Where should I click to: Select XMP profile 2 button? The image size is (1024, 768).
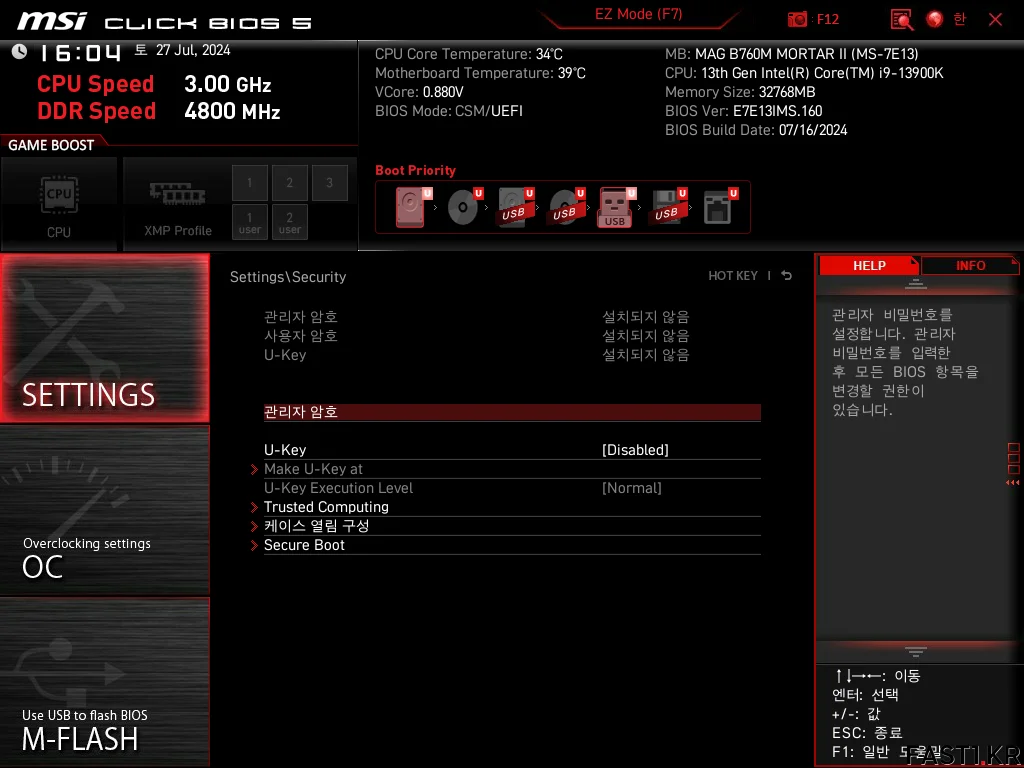pos(289,183)
